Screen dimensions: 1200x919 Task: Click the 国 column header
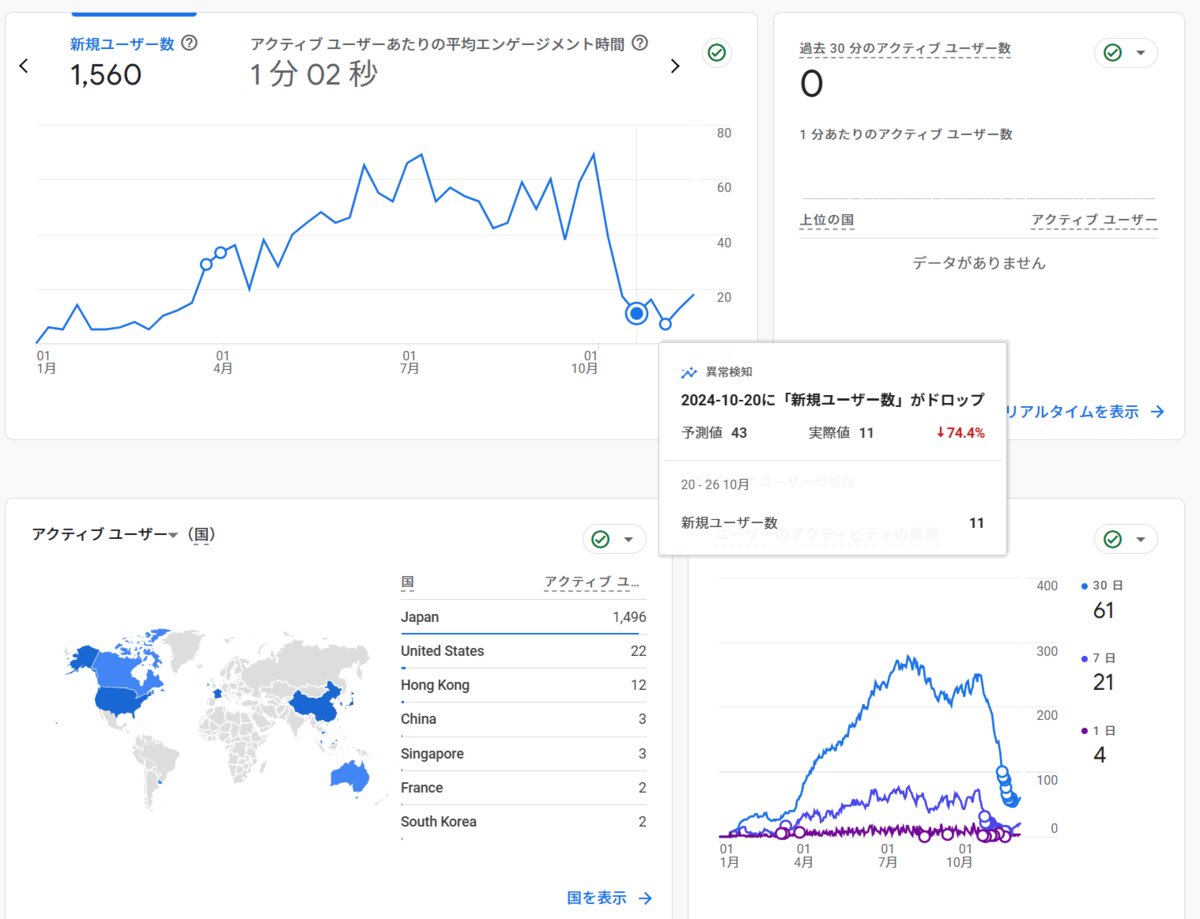pos(408,582)
